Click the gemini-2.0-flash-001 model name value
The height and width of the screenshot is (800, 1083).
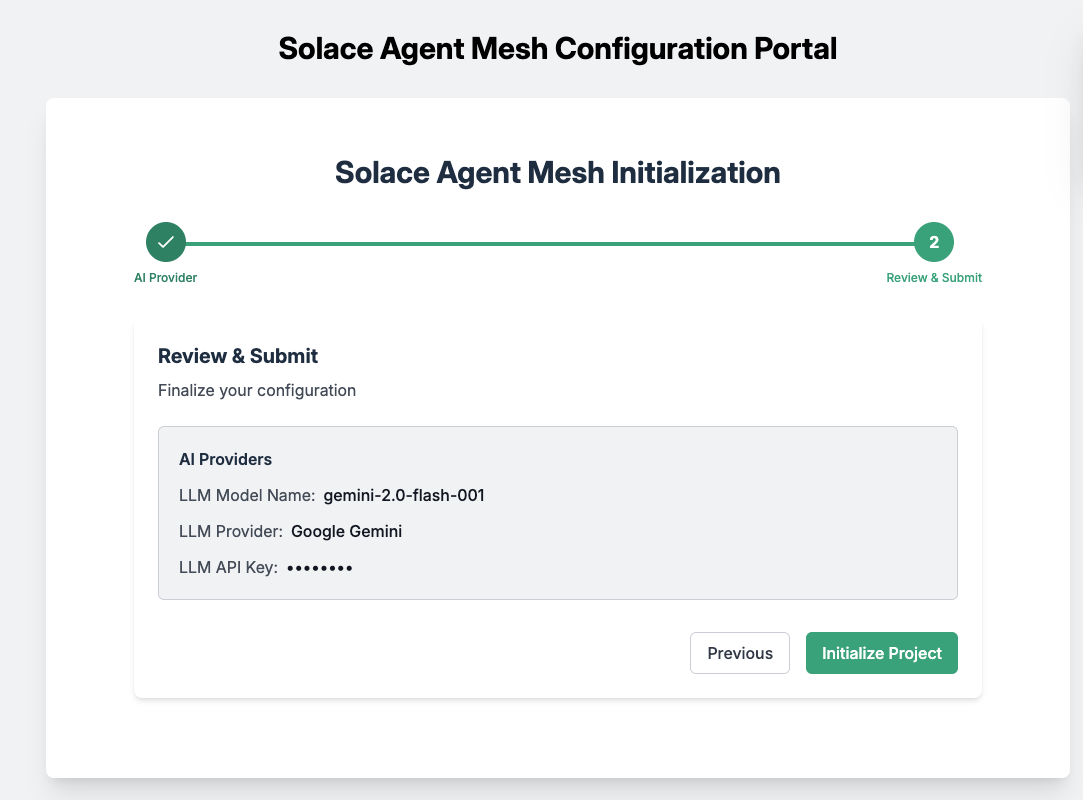[x=404, y=495]
